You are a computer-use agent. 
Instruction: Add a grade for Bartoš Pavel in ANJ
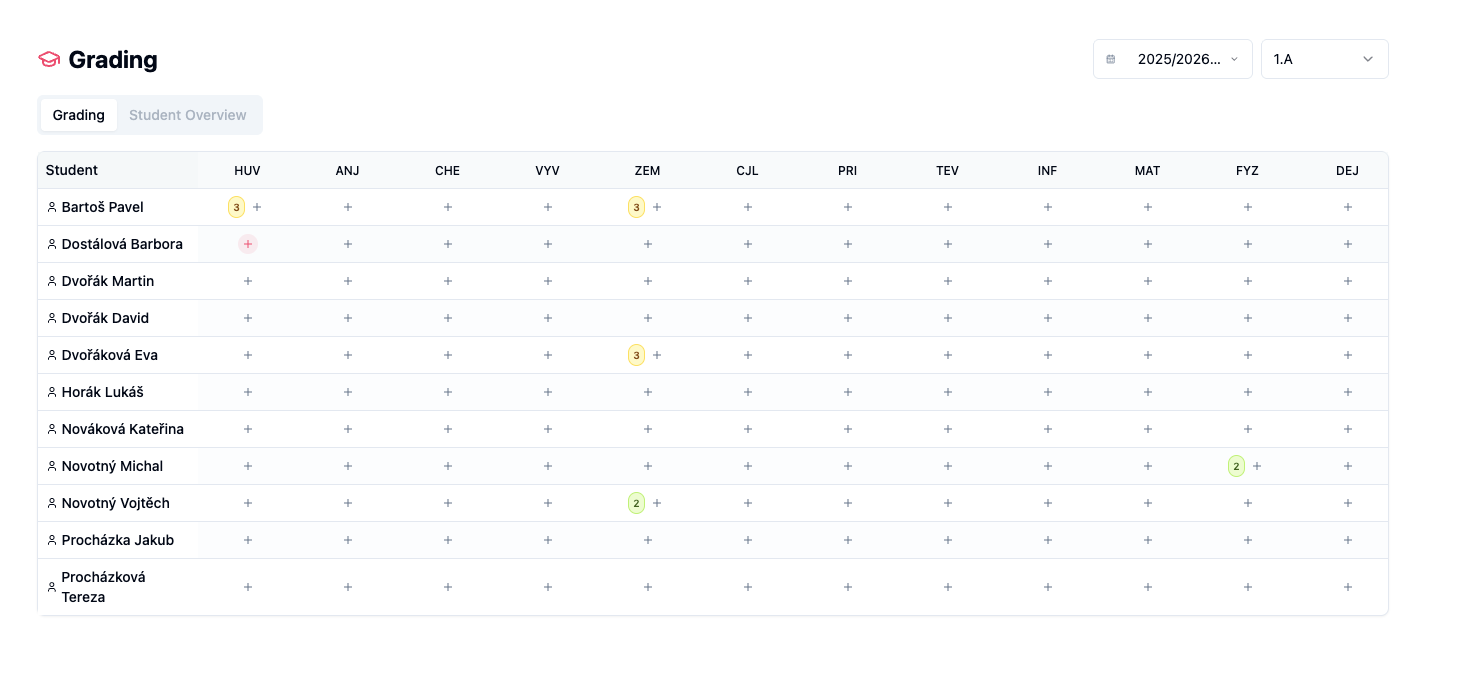(x=348, y=207)
